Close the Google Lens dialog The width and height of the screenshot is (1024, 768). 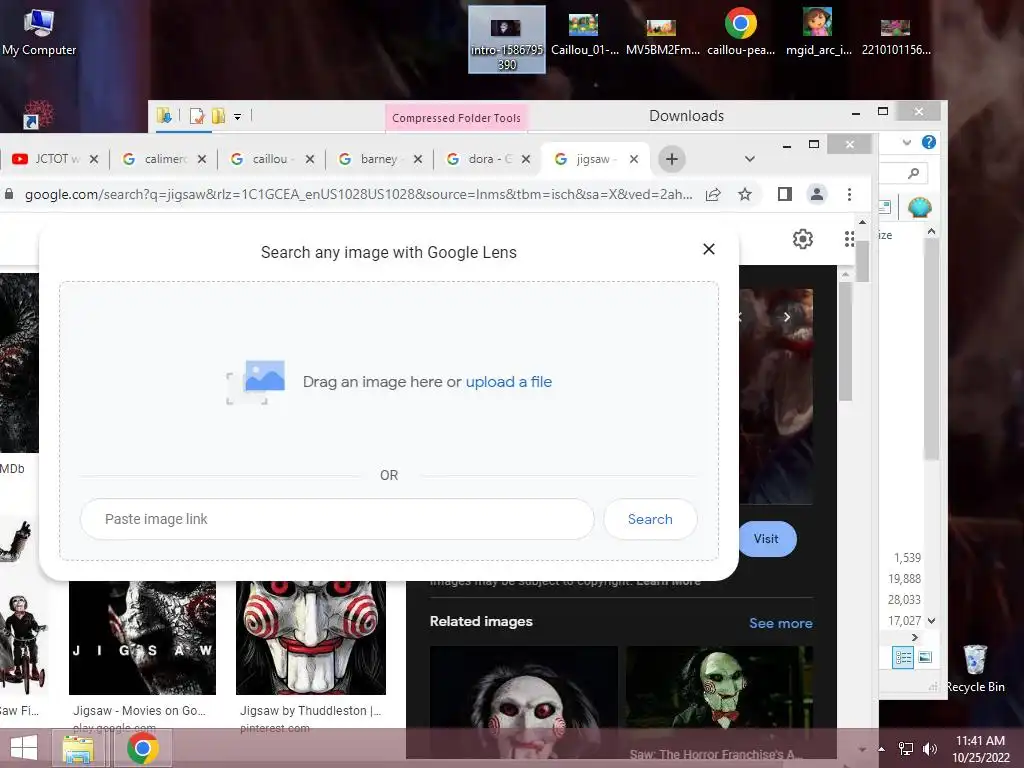709,249
